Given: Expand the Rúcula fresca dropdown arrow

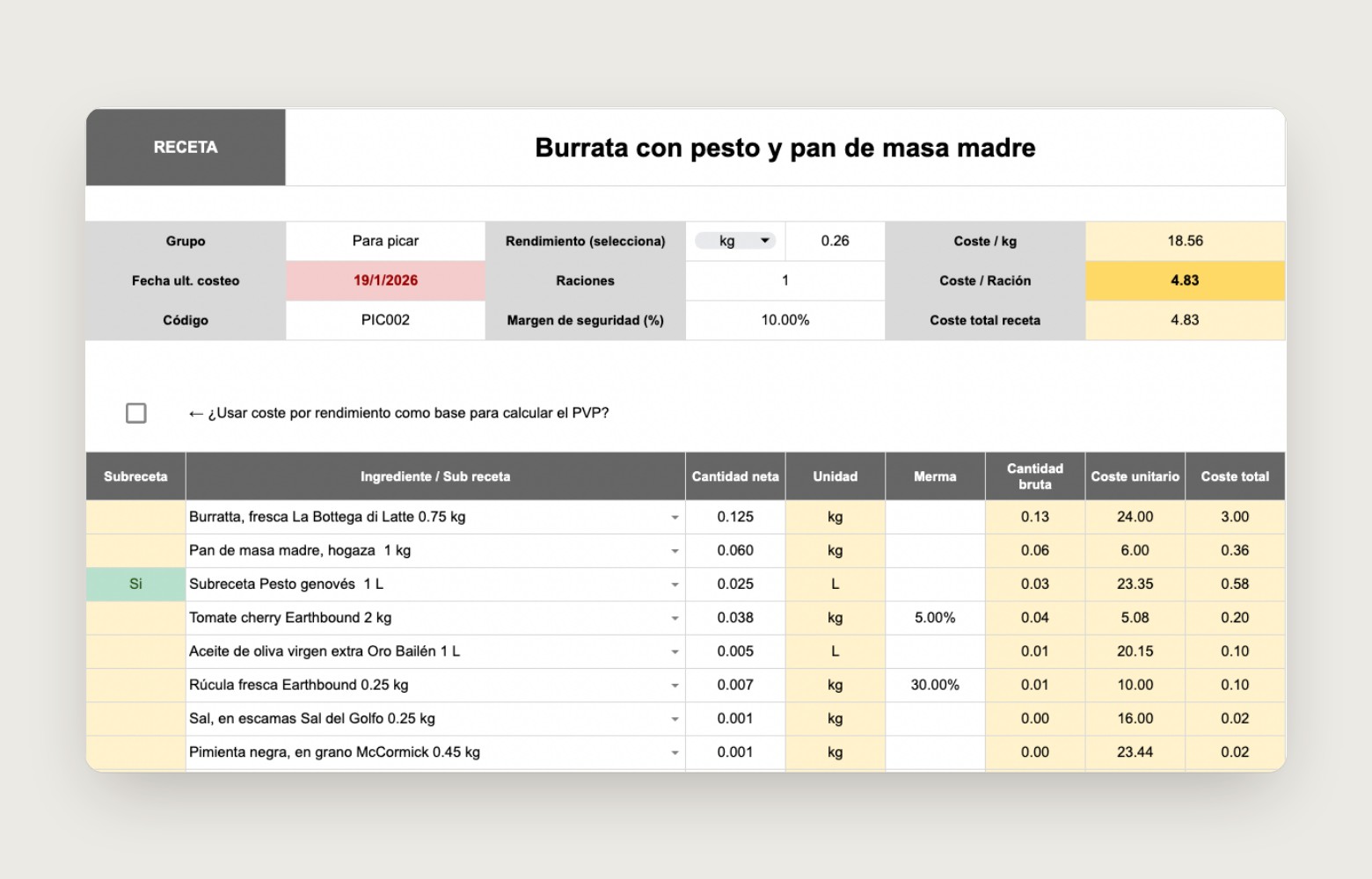Looking at the screenshot, I should [675, 686].
